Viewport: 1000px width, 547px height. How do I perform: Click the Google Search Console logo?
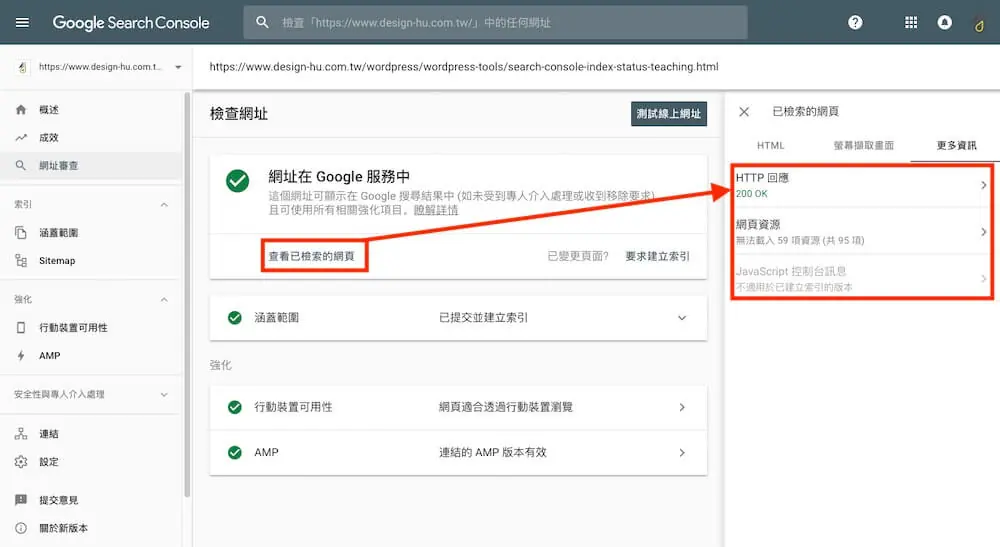(131, 23)
